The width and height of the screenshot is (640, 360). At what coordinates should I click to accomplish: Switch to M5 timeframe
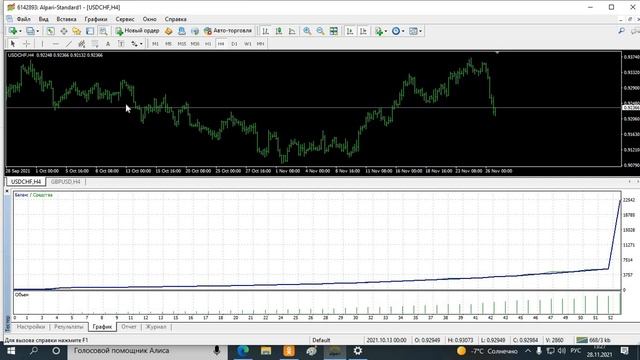[168, 44]
